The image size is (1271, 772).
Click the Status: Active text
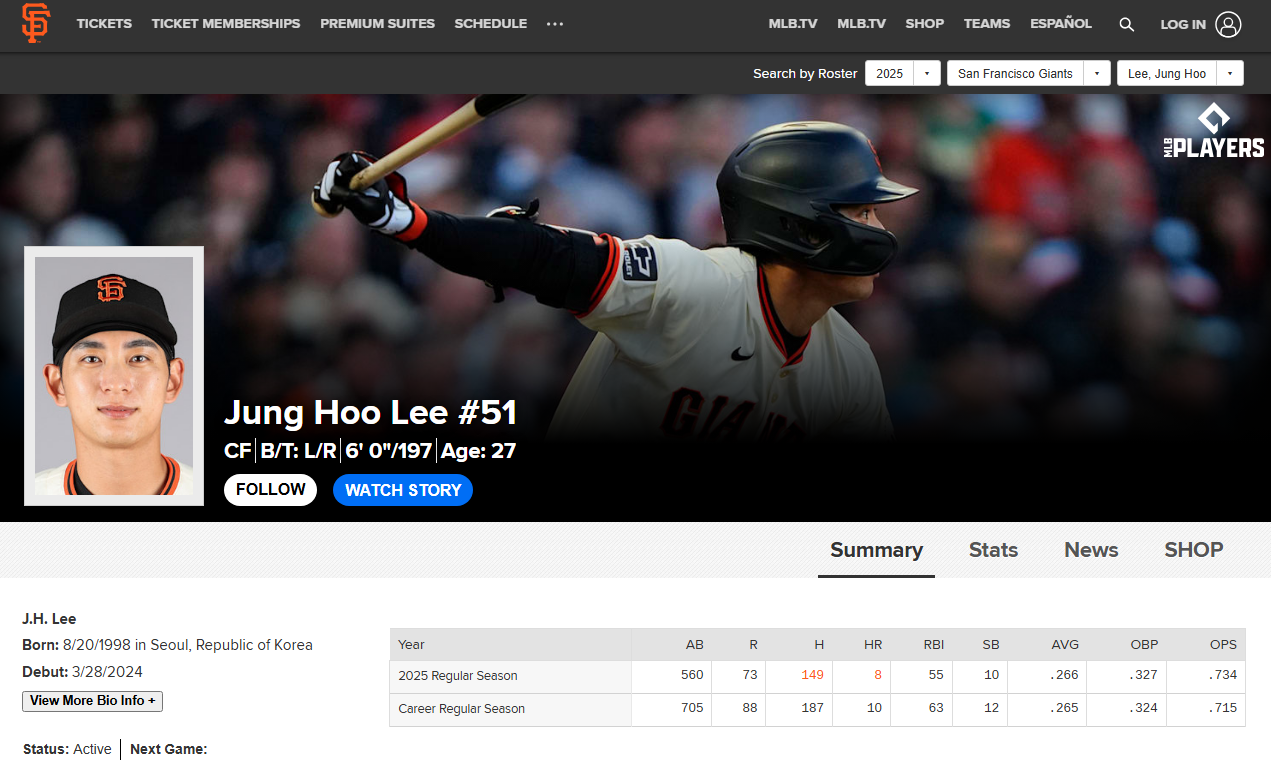(x=67, y=749)
